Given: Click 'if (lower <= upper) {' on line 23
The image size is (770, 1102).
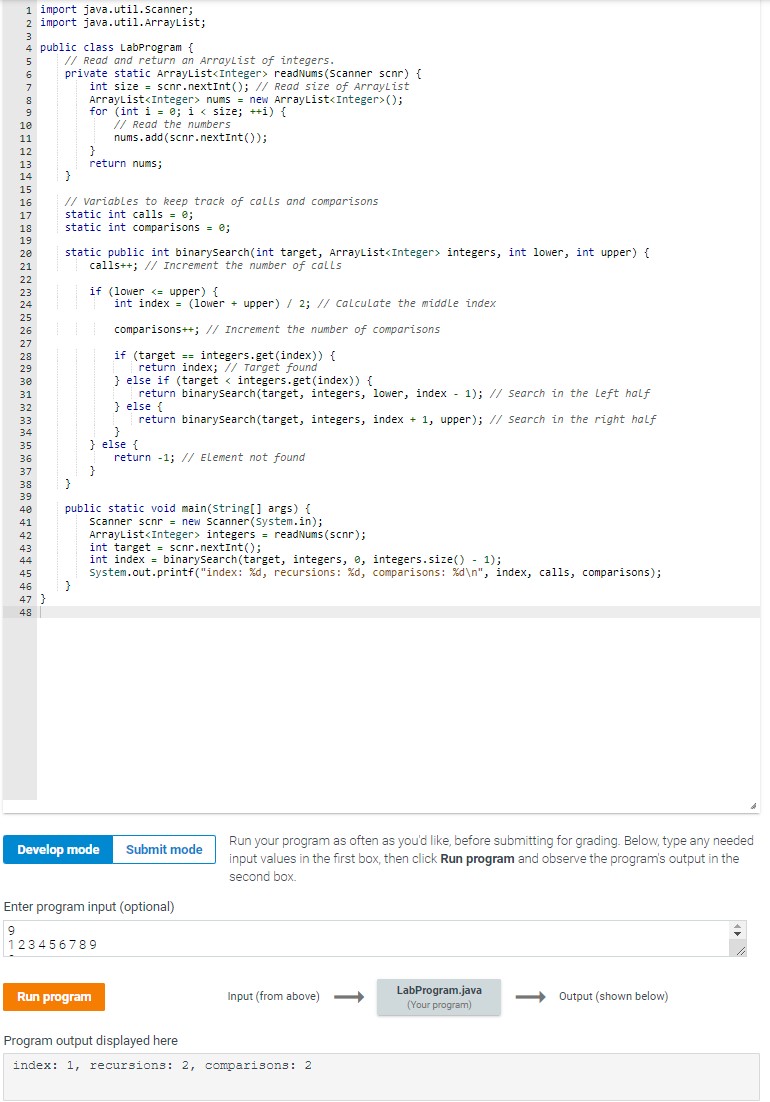Looking at the screenshot, I should [154, 291].
